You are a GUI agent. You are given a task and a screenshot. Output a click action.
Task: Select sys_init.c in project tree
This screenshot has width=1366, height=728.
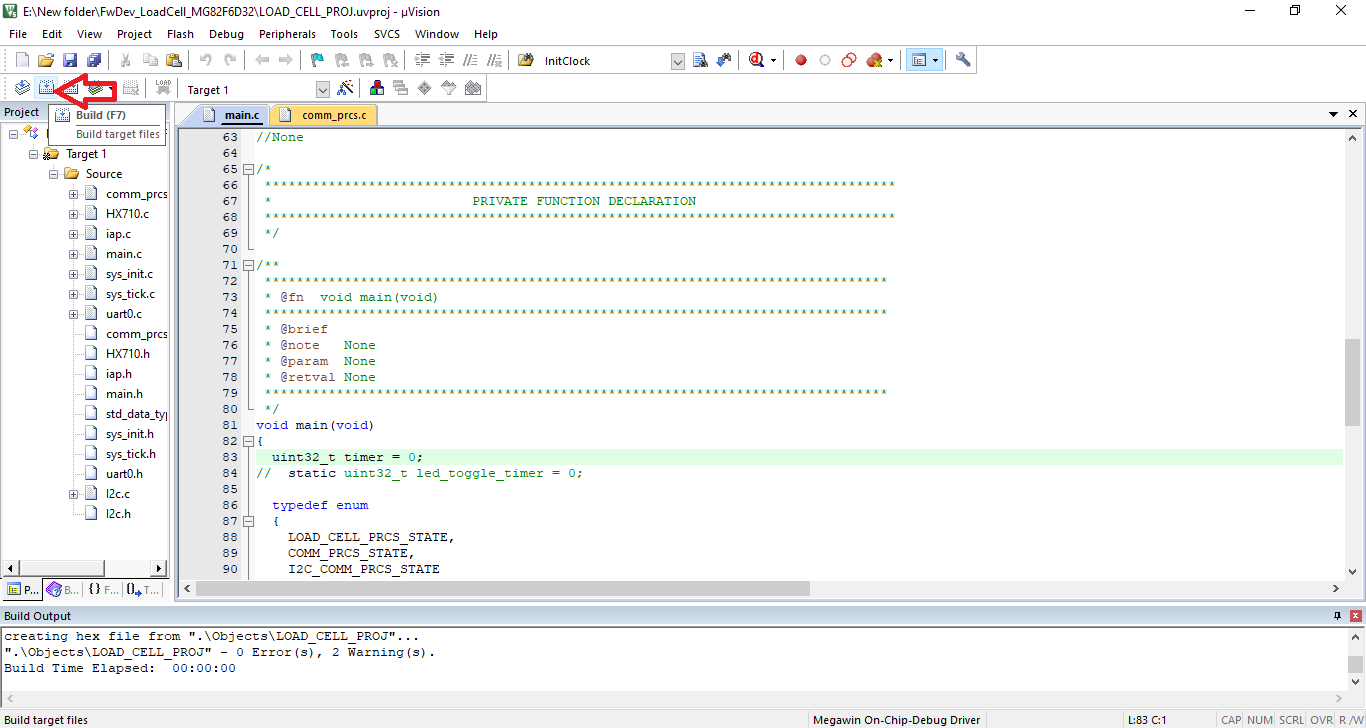129,274
